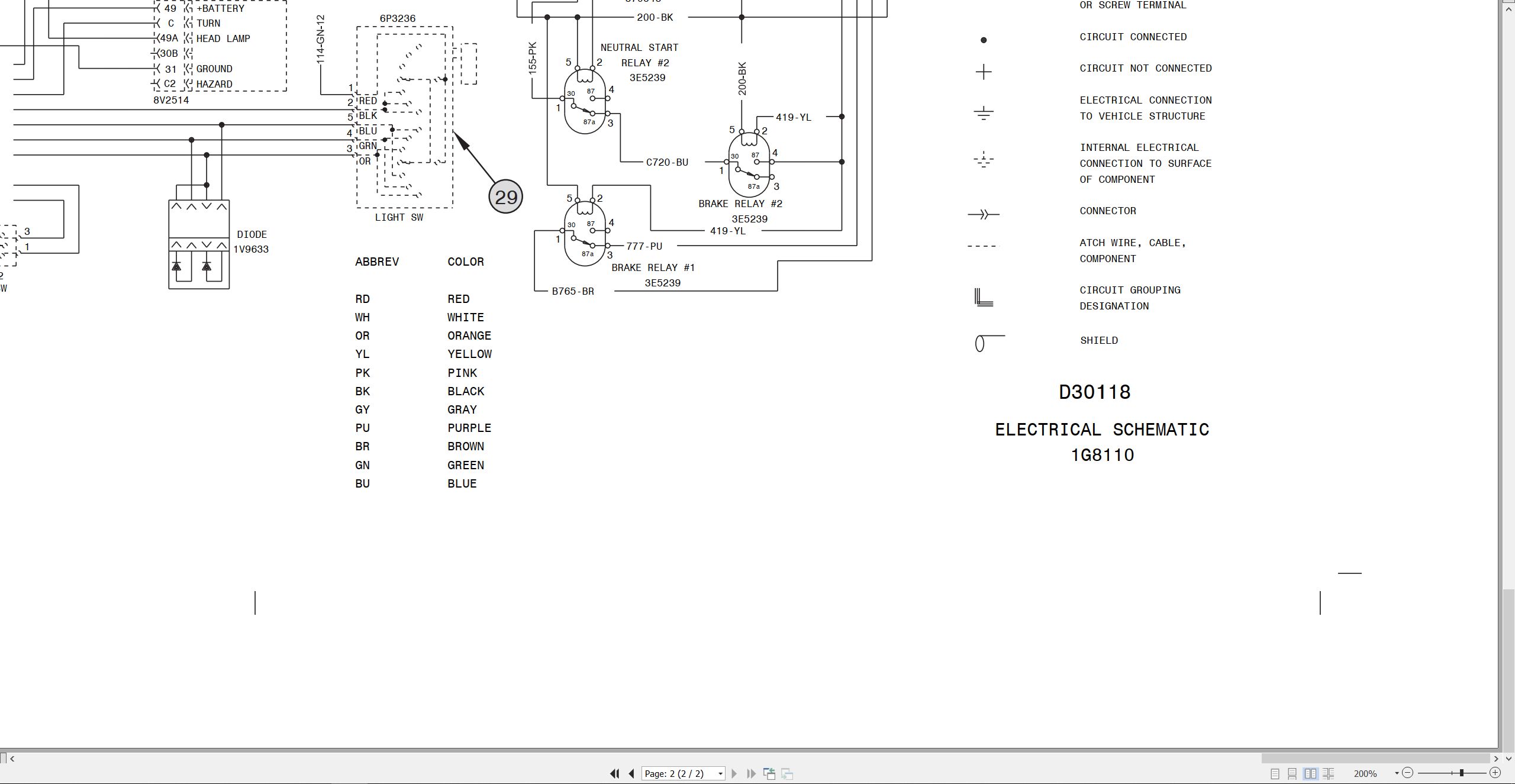This screenshot has height=784, width=1515.
Task: Click the next view navigation icon
Action: [787, 773]
